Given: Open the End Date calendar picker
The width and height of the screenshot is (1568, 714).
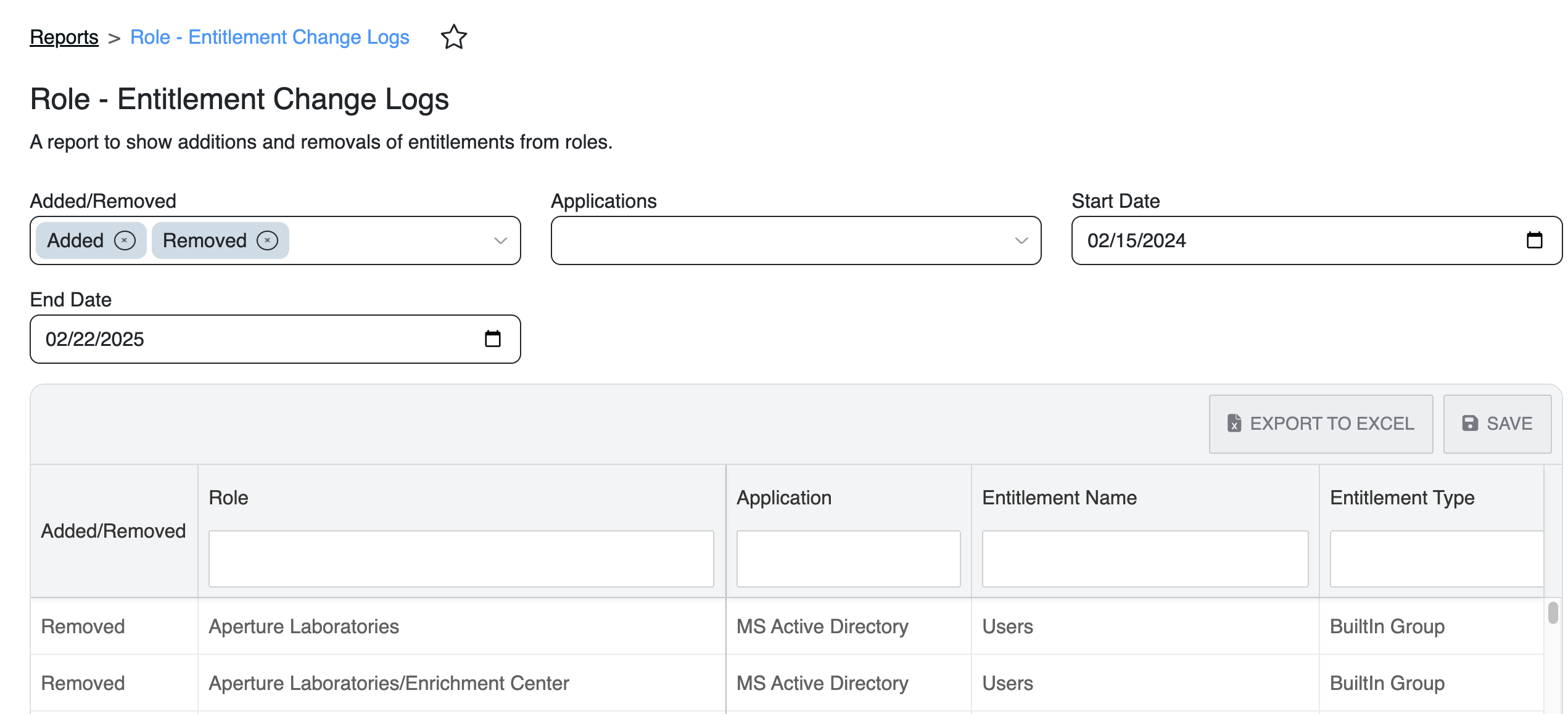Looking at the screenshot, I should click(x=492, y=339).
